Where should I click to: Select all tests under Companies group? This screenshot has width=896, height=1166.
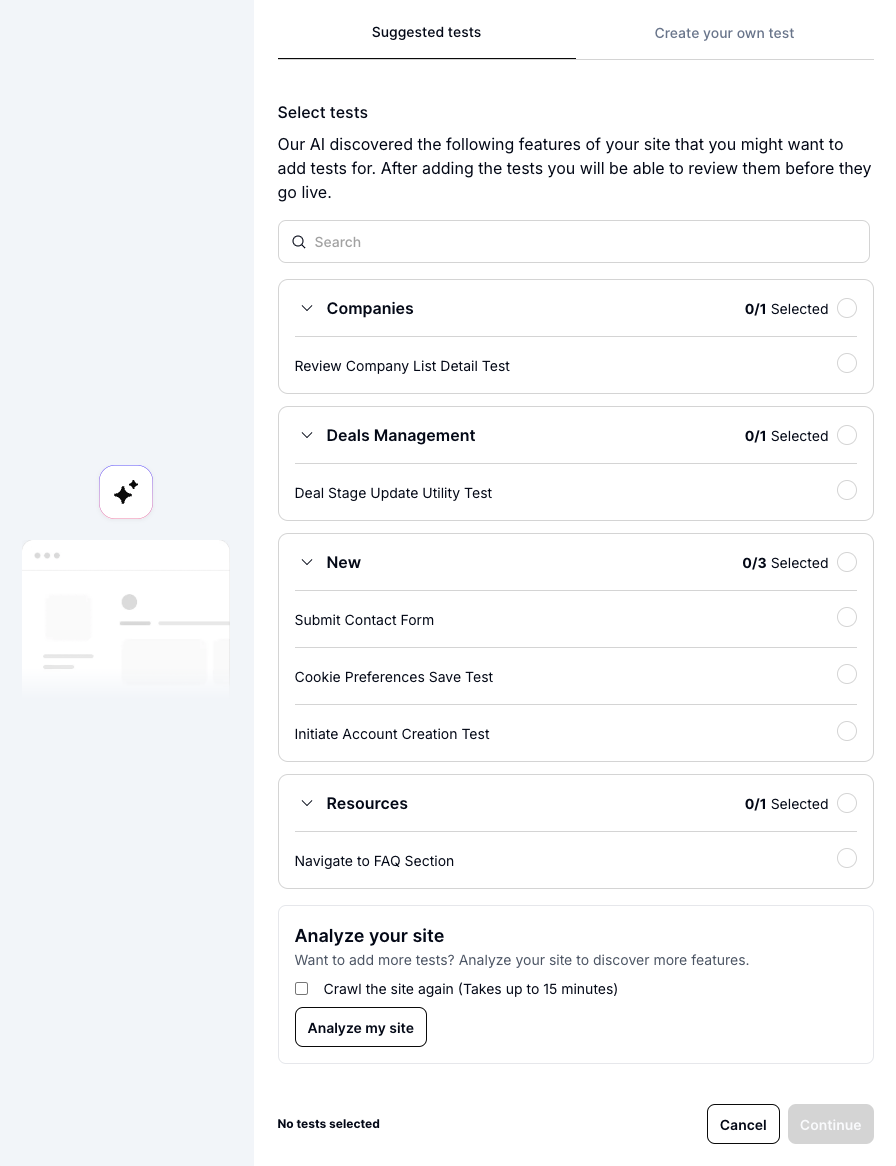tap(847, 308)
